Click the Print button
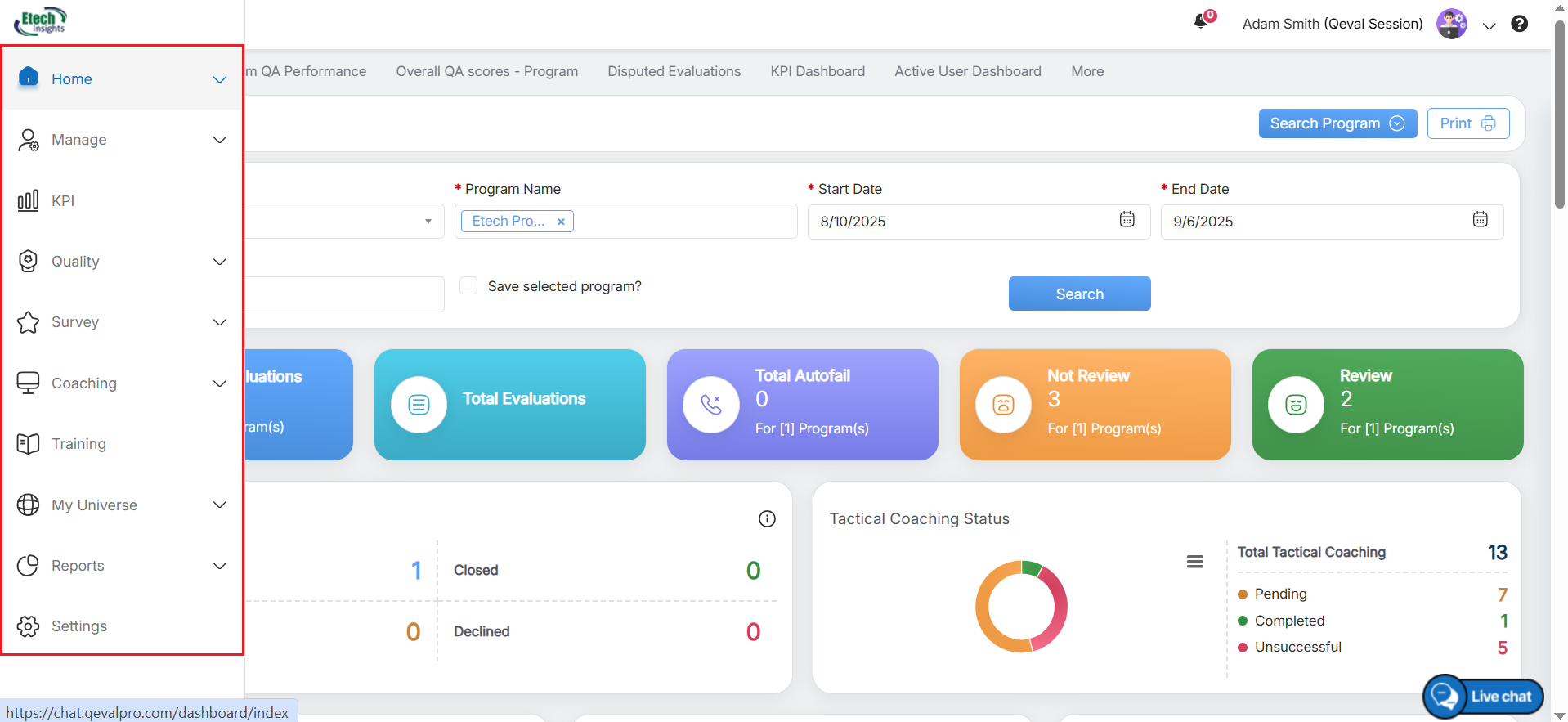Screen dimensions: 1568x722 pos(1467,123)
